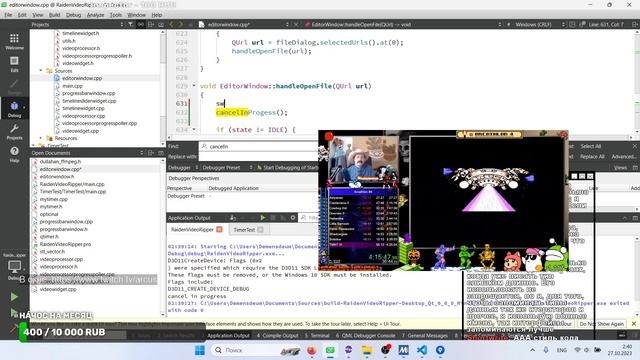Open the File menu
Viewport: 640px width, 360px height.
point(8,15)
